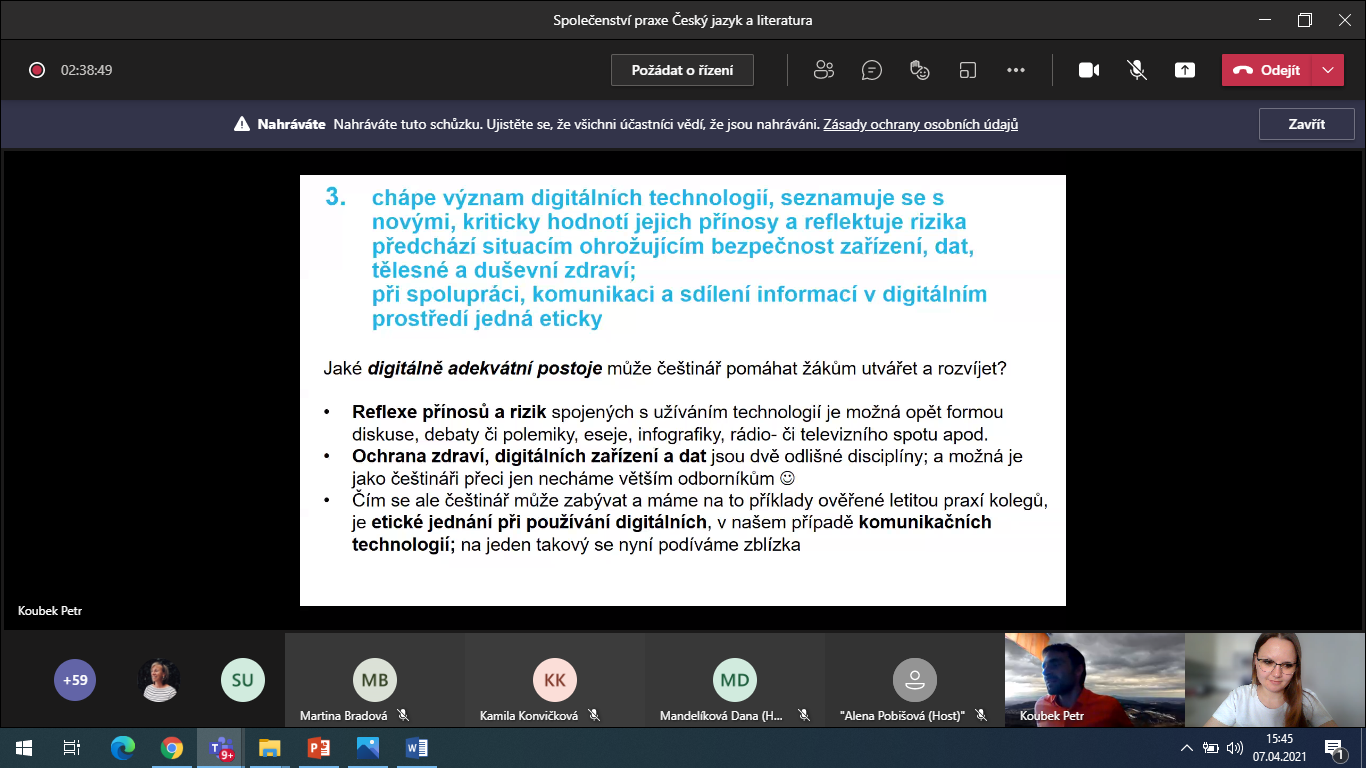
Task: Open the participants panel icon
Action: 824,70
